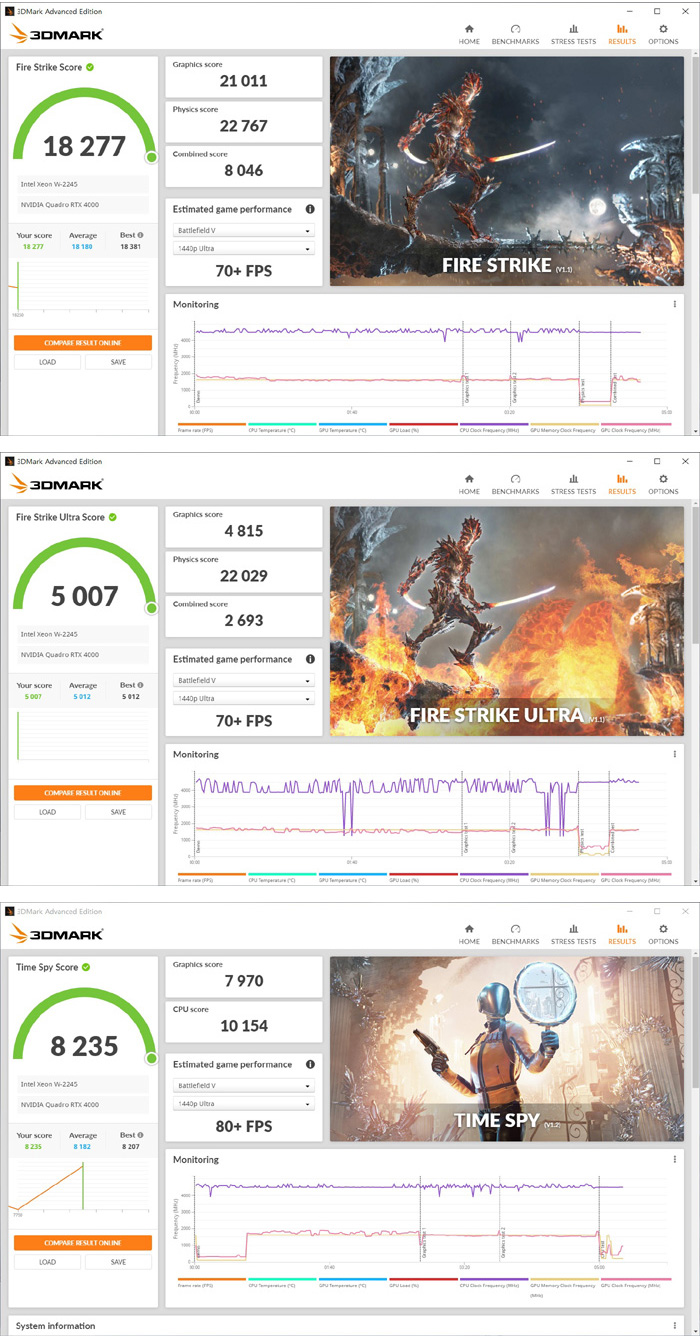
Task: Click green validity check beside Time Spy Score
Action: 86,967
